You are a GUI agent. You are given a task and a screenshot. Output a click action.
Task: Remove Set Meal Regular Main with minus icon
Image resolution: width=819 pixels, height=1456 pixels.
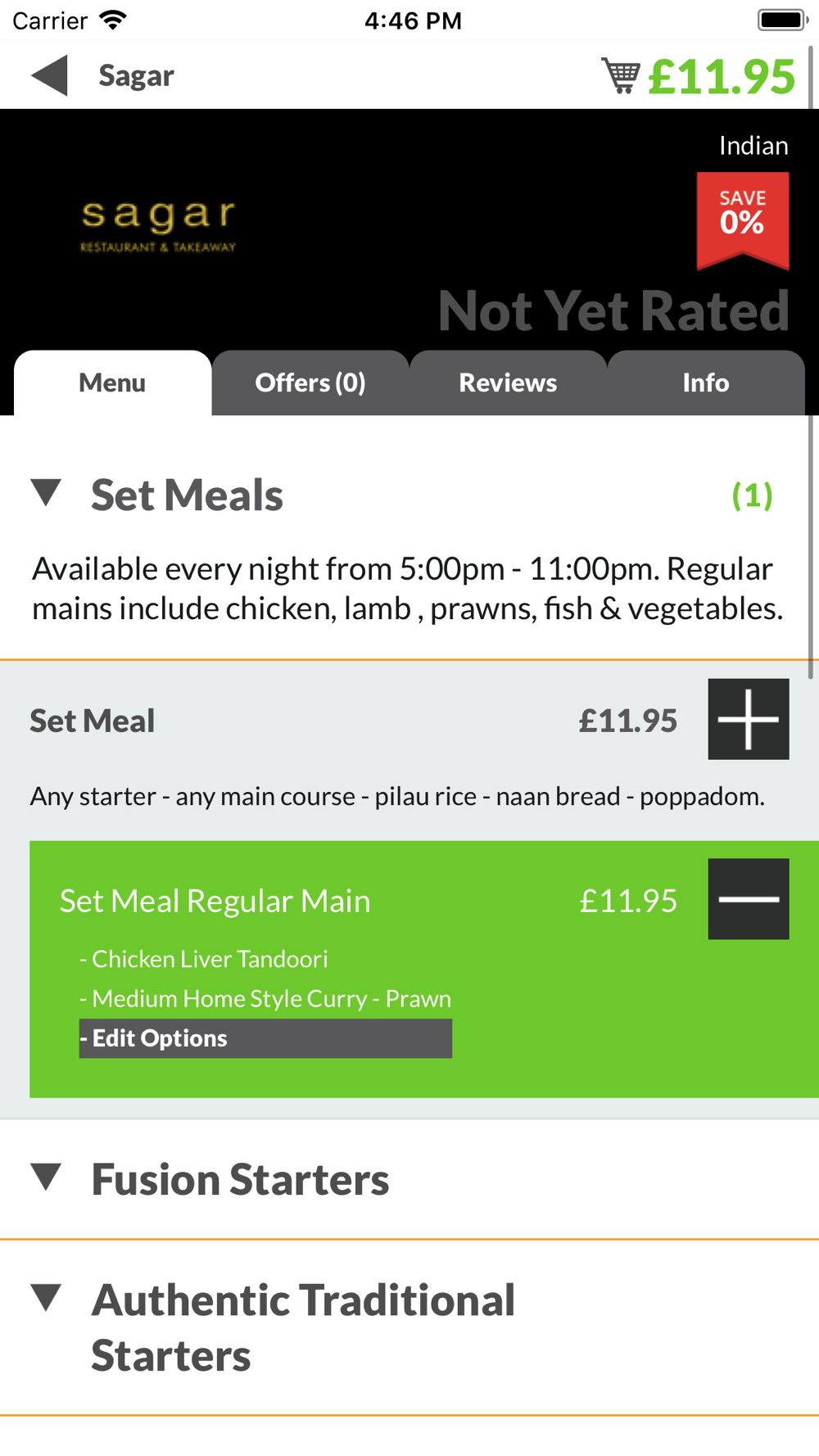click(749, 899)
